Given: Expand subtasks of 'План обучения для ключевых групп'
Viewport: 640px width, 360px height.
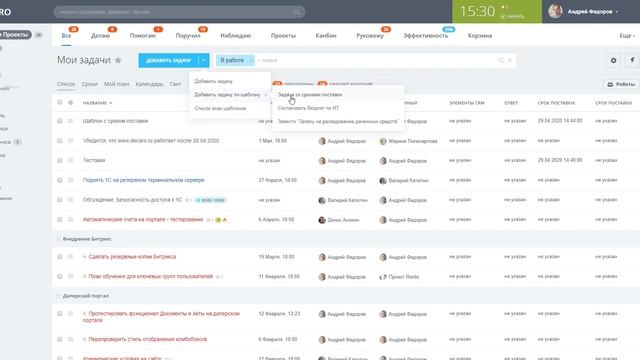Looking at the screenshot, I should (84, 276).
